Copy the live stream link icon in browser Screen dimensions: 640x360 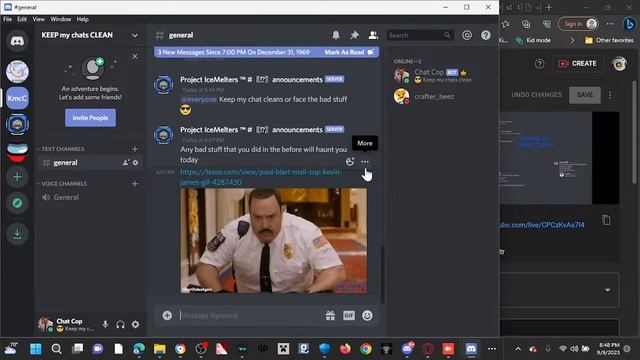point(606,220)
